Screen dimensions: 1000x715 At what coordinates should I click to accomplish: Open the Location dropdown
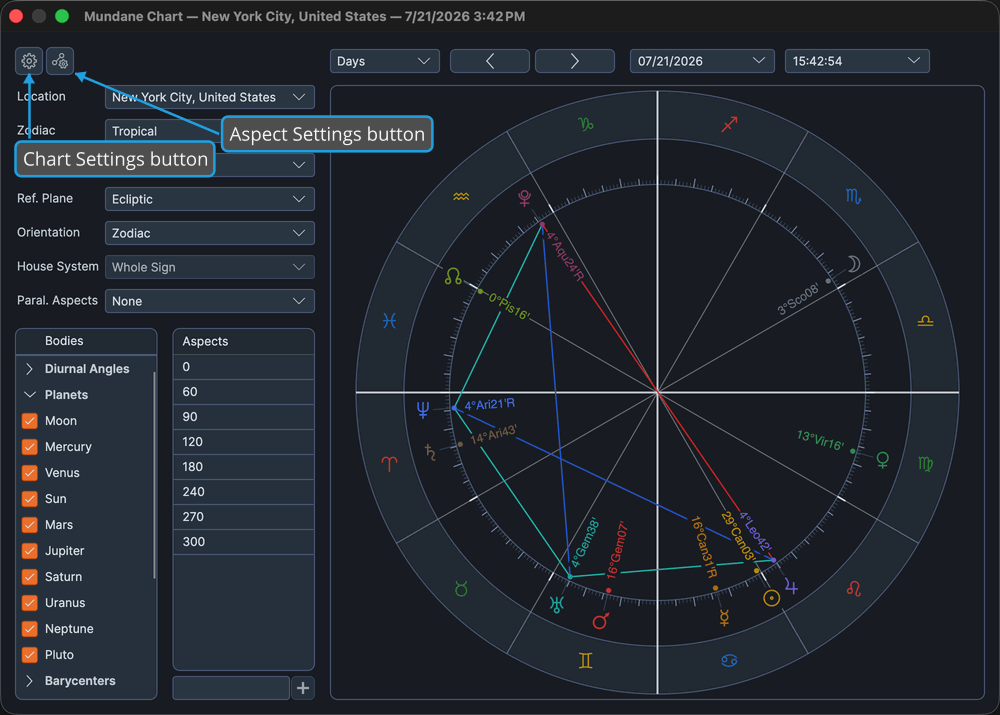(x=209, y=97)
